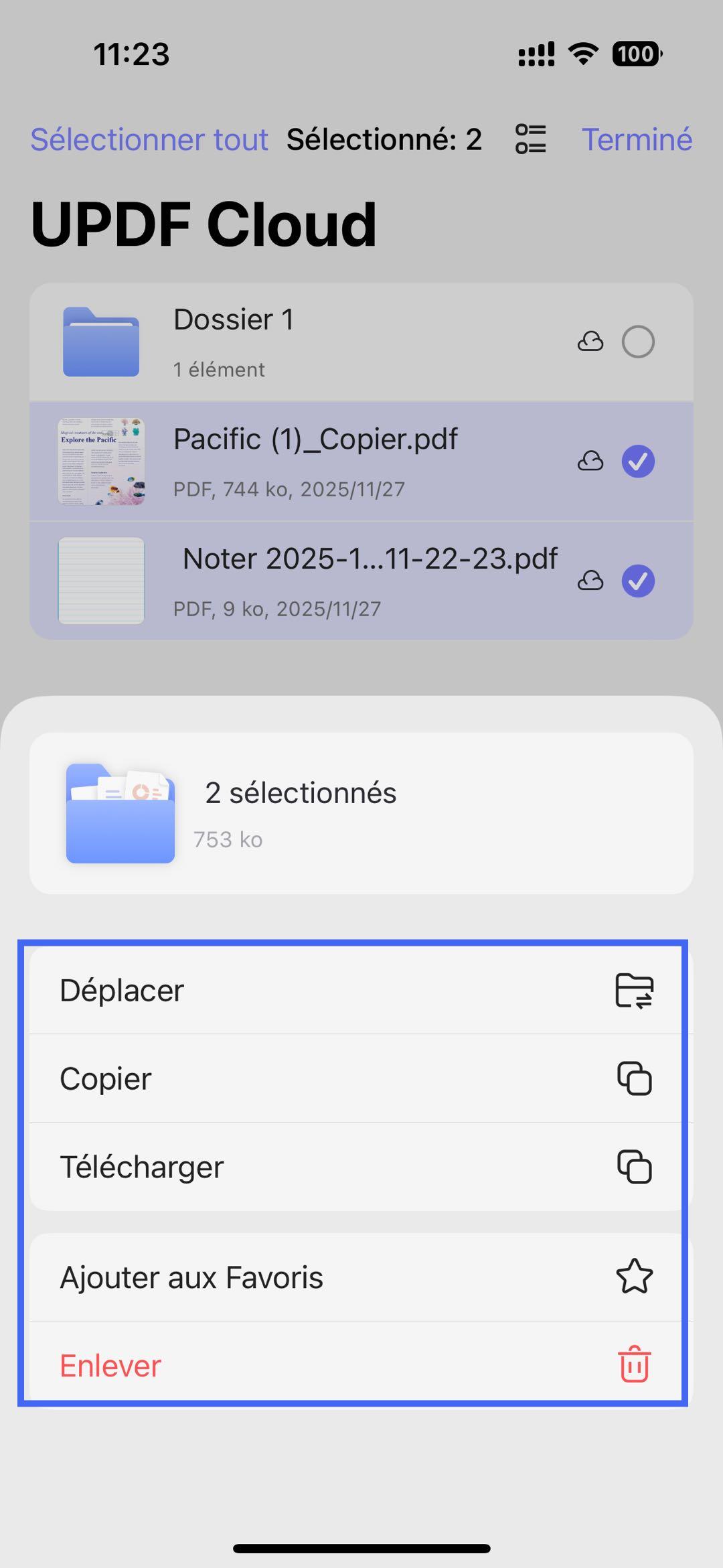The width and height of the screenshot is (723, 1568).
Task: Click the star icon for Ajouter aux Favoris
Action: (x=634, y=1276)
